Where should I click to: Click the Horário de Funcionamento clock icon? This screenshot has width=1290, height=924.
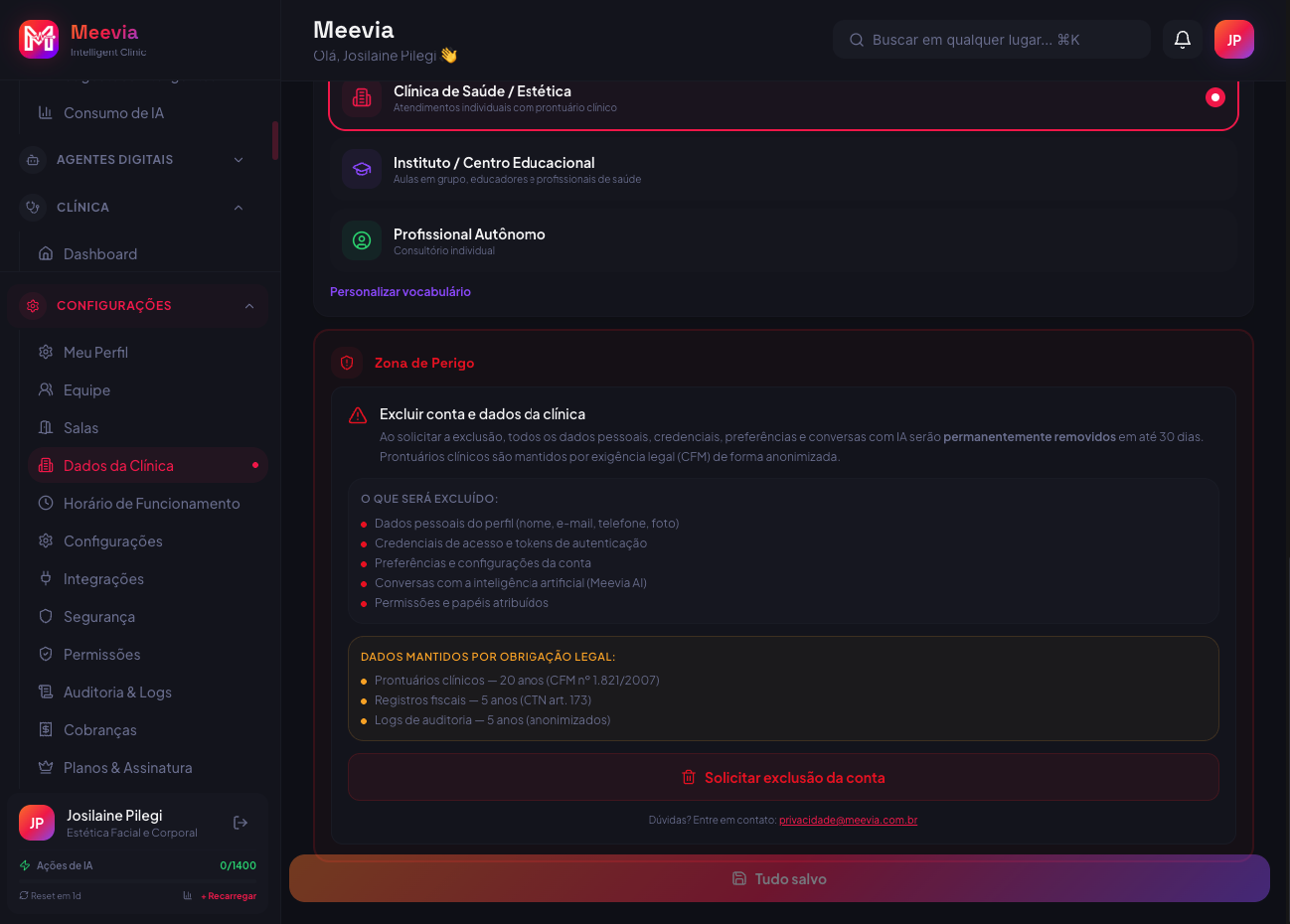pyautogui.click(x=45, y=503)
